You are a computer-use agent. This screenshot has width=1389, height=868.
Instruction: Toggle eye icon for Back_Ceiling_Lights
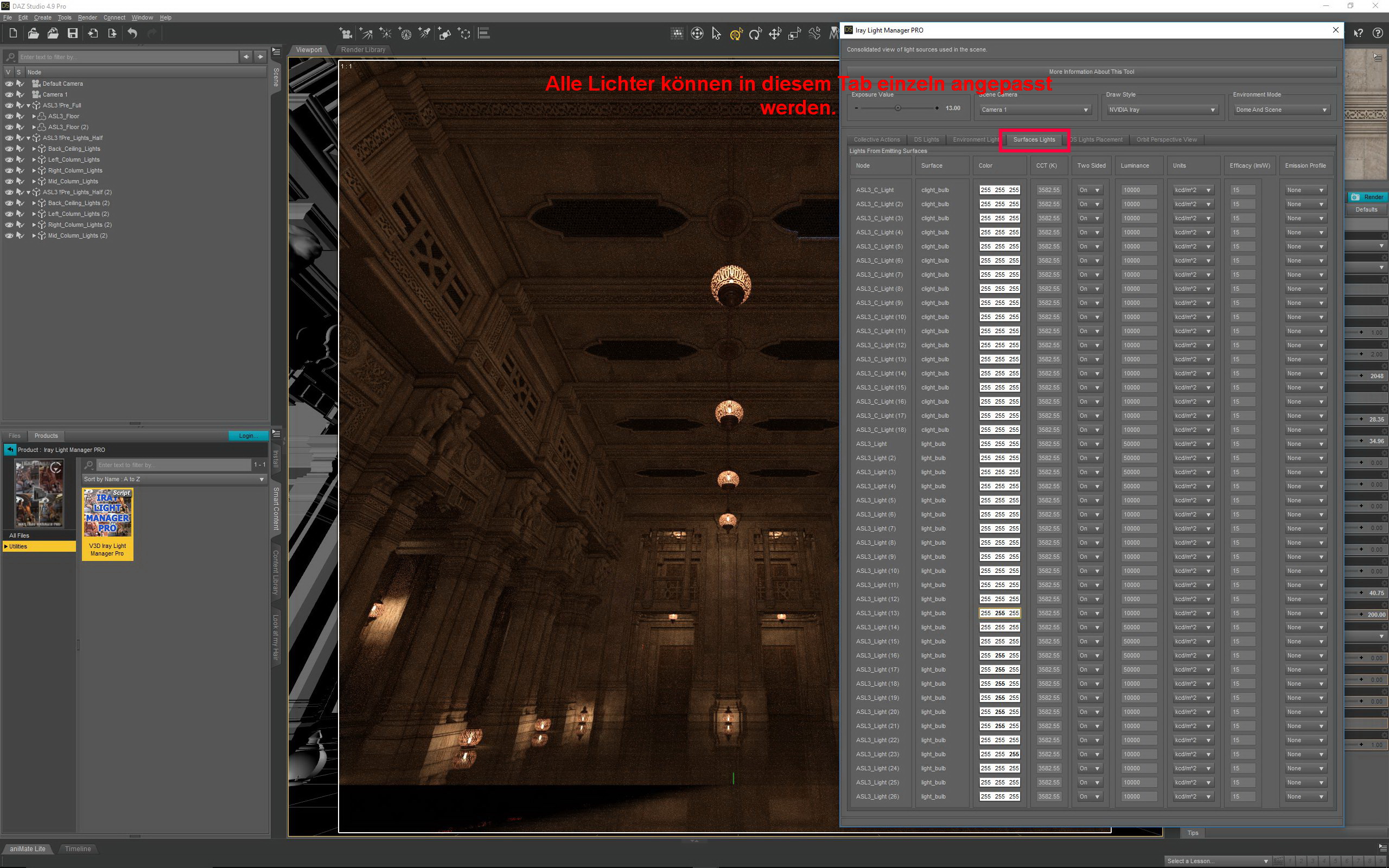point(9,149)
